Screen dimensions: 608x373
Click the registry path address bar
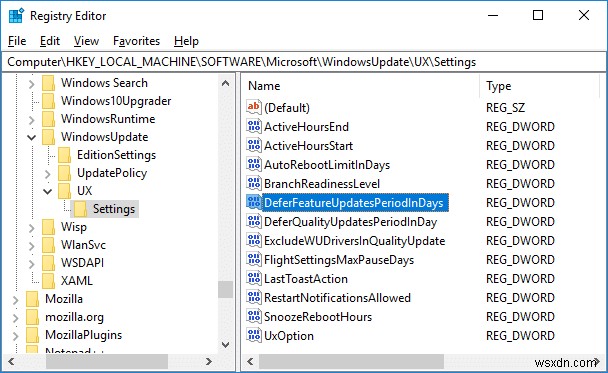304,62
